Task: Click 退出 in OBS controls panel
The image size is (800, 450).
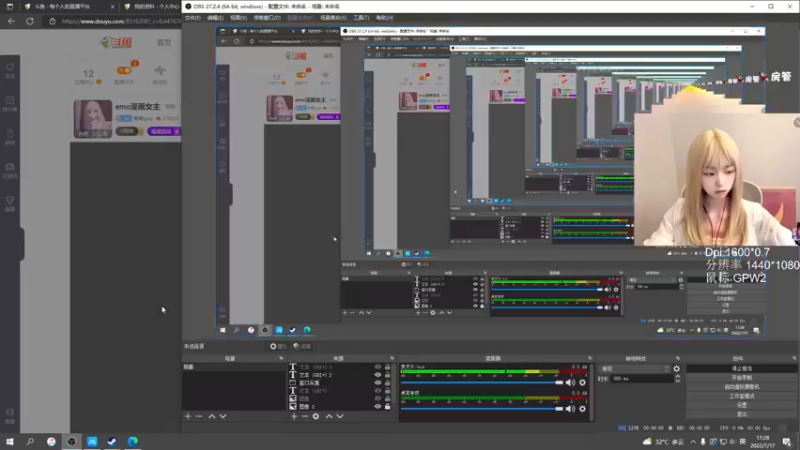Action: (x=741, y=414)
